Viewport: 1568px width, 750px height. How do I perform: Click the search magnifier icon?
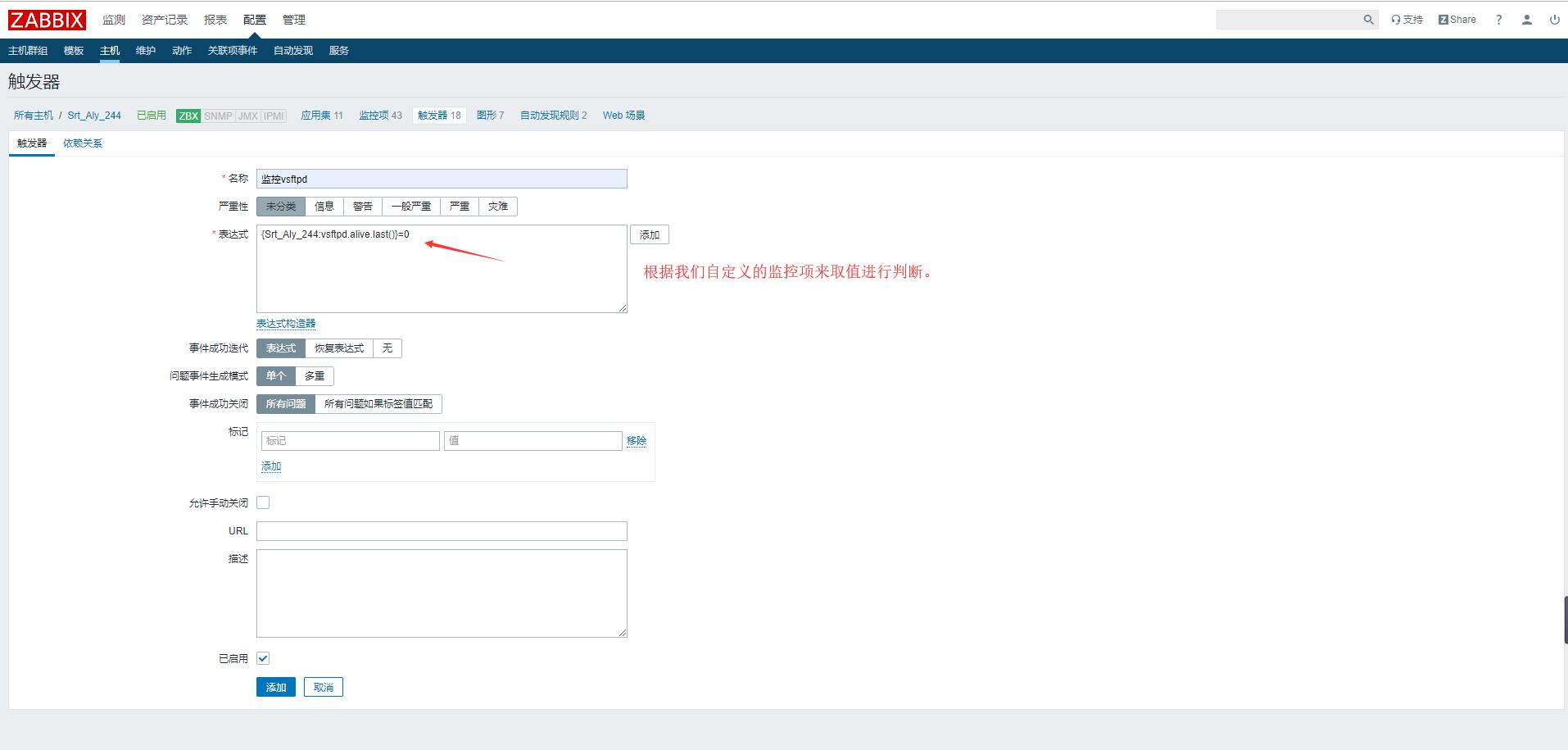coord(1368,20)
